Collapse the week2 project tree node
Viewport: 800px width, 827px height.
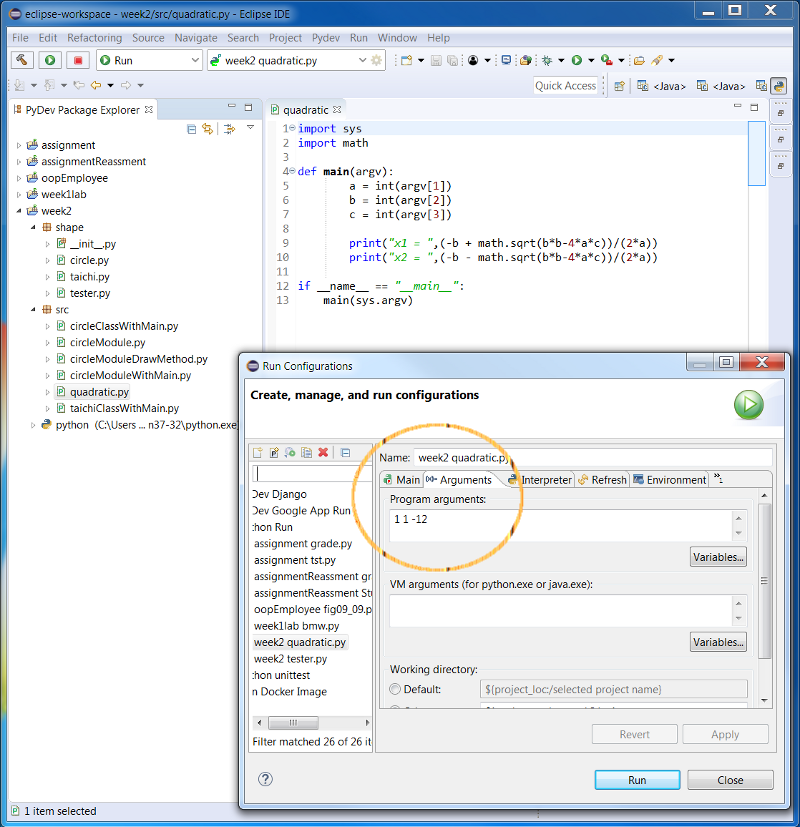click(18, 211)
